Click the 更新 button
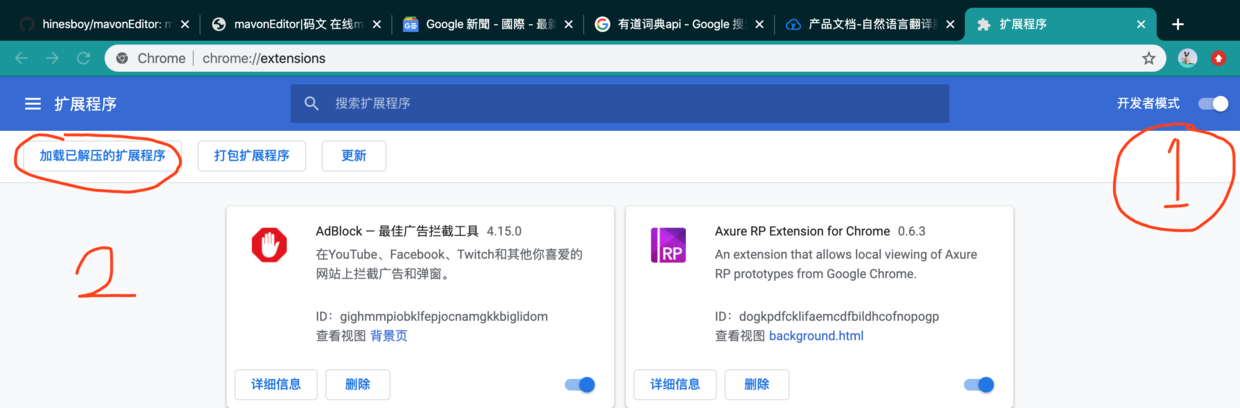This screenshot has height=408, width=1240. [x=354, y=156]
